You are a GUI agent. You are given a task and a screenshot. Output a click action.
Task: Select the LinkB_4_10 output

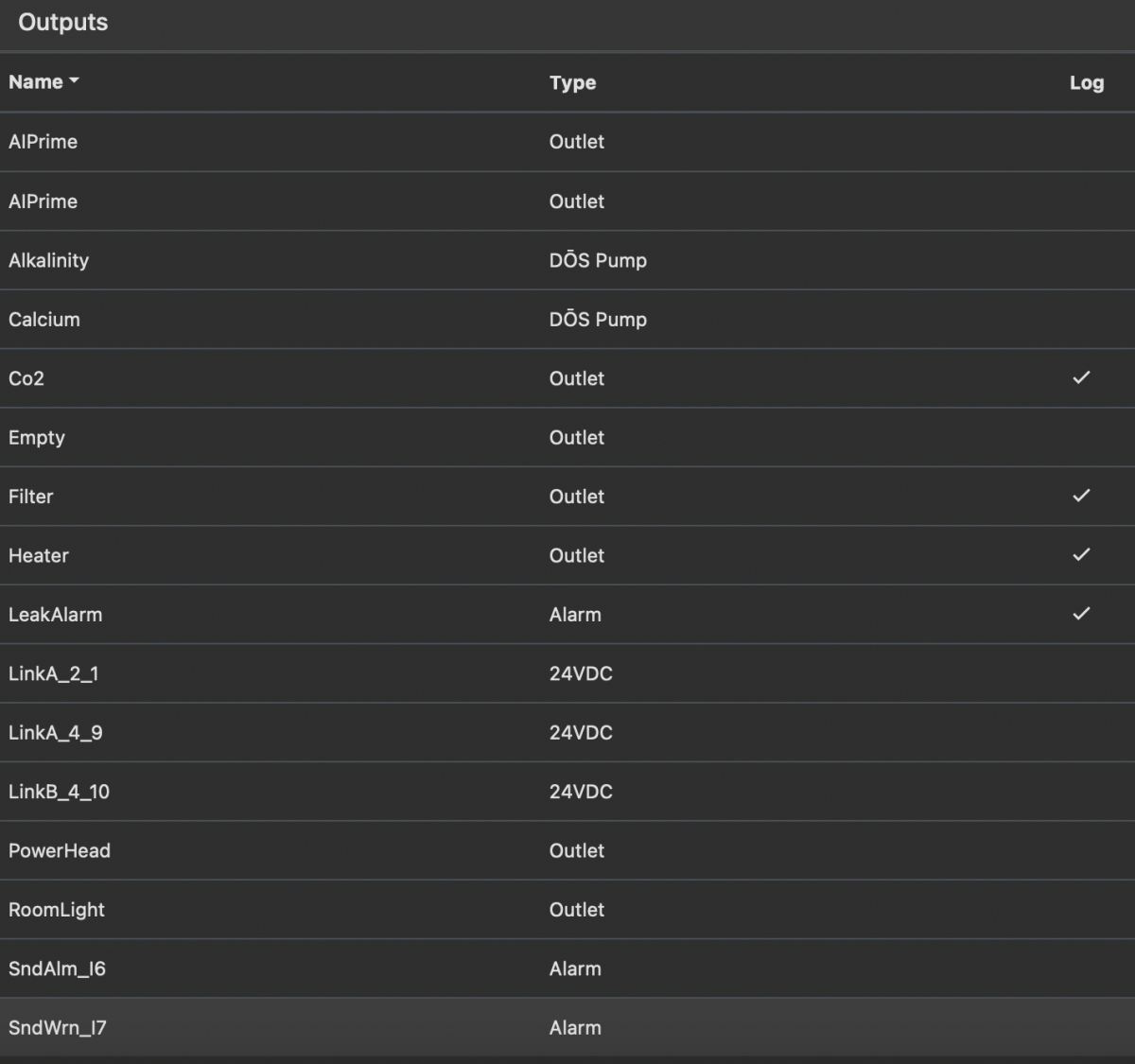pos(59,792)
